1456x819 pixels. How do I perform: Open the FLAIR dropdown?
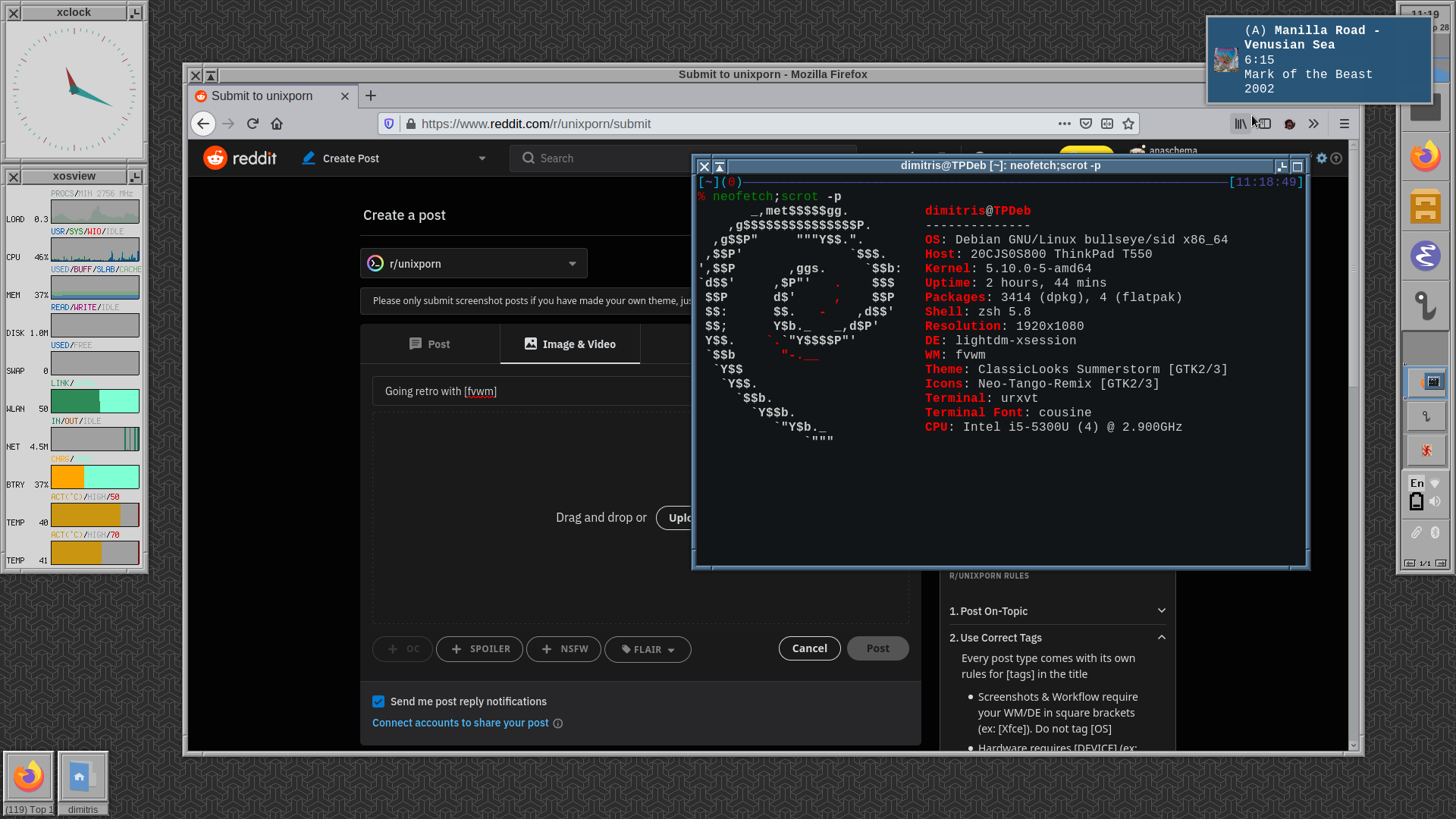tap(647, 649)
